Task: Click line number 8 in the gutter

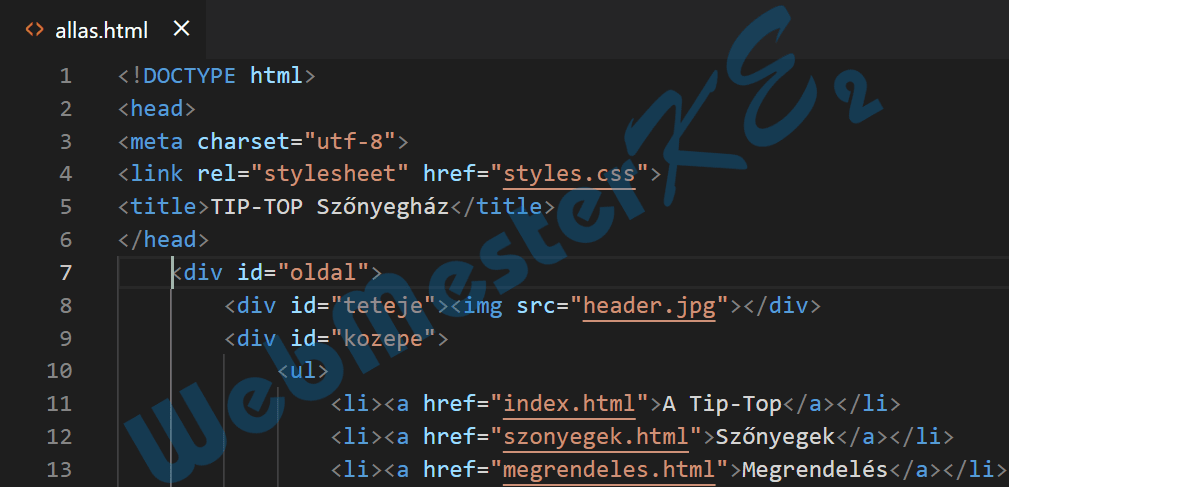Action: coord(66,306)
